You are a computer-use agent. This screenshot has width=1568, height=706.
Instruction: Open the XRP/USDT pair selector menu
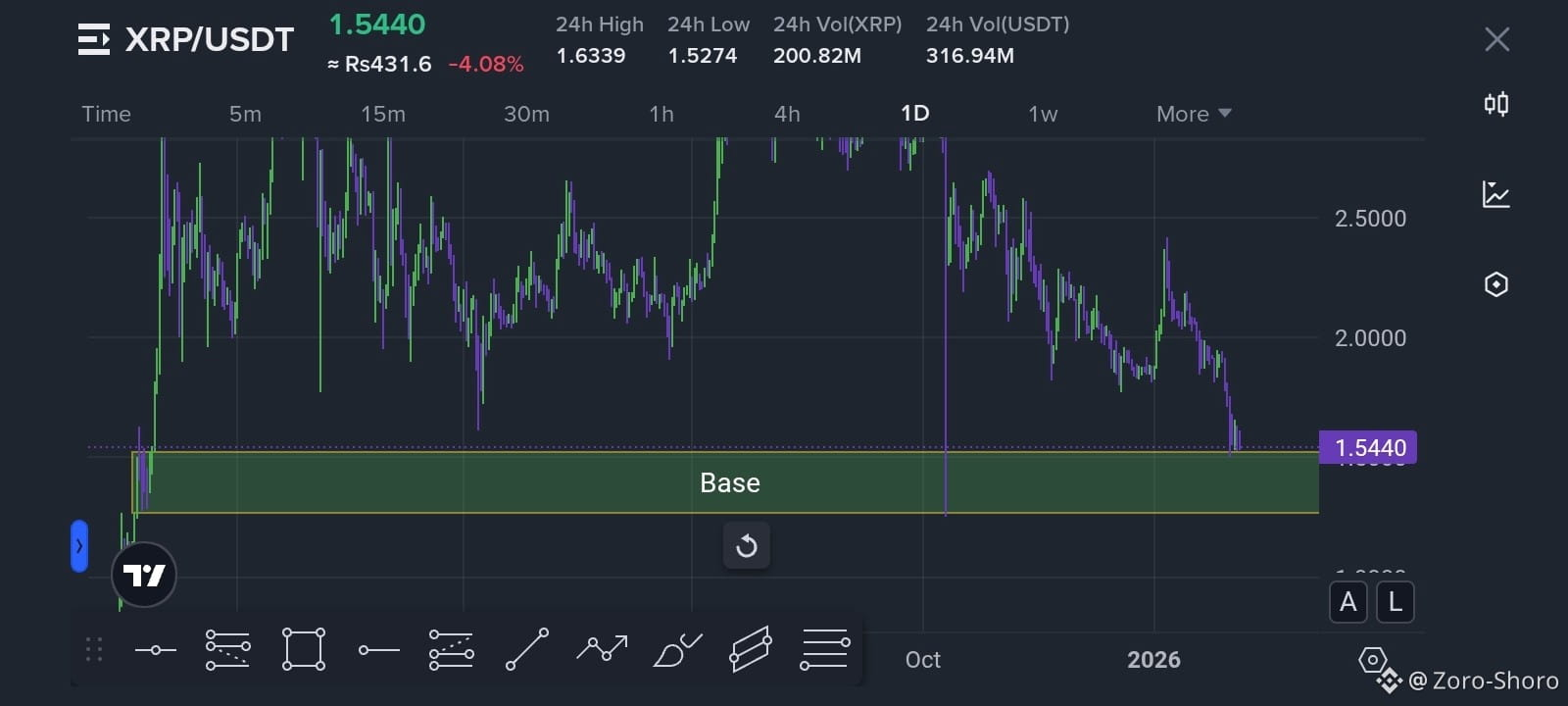click(x=94, y=40)
